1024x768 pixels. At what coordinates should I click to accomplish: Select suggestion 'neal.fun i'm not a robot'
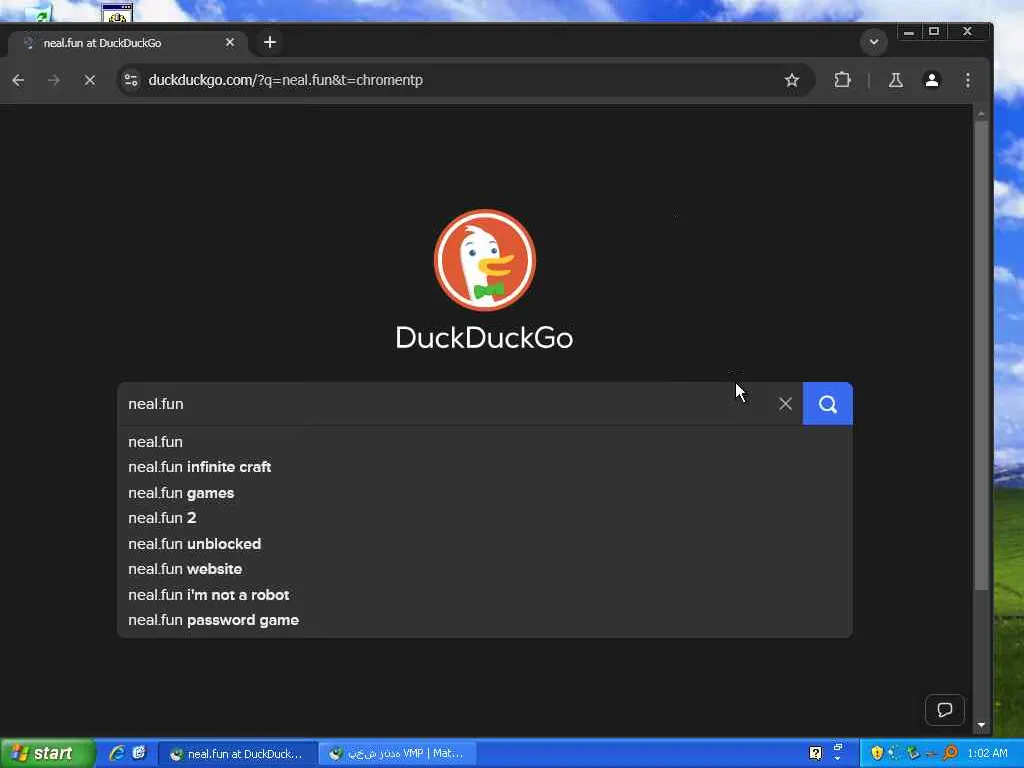tap(485, 595)
